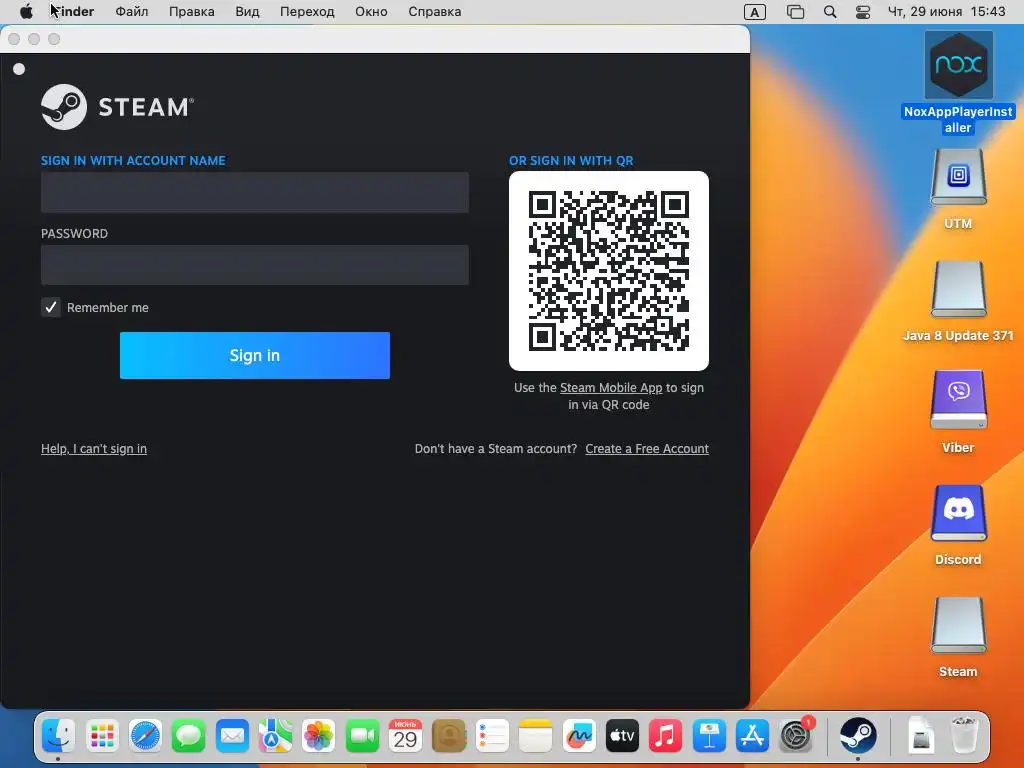The width and height of the screenshot is (1024, 768).
Task: Open Apple TV from the Dock
Action: (x=622, y=736)
